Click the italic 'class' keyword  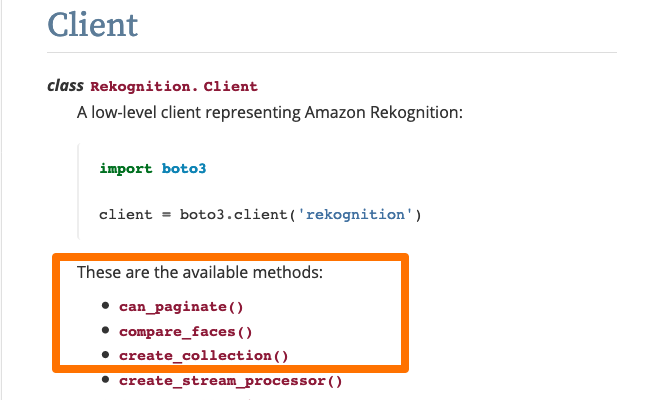point(65,85)
